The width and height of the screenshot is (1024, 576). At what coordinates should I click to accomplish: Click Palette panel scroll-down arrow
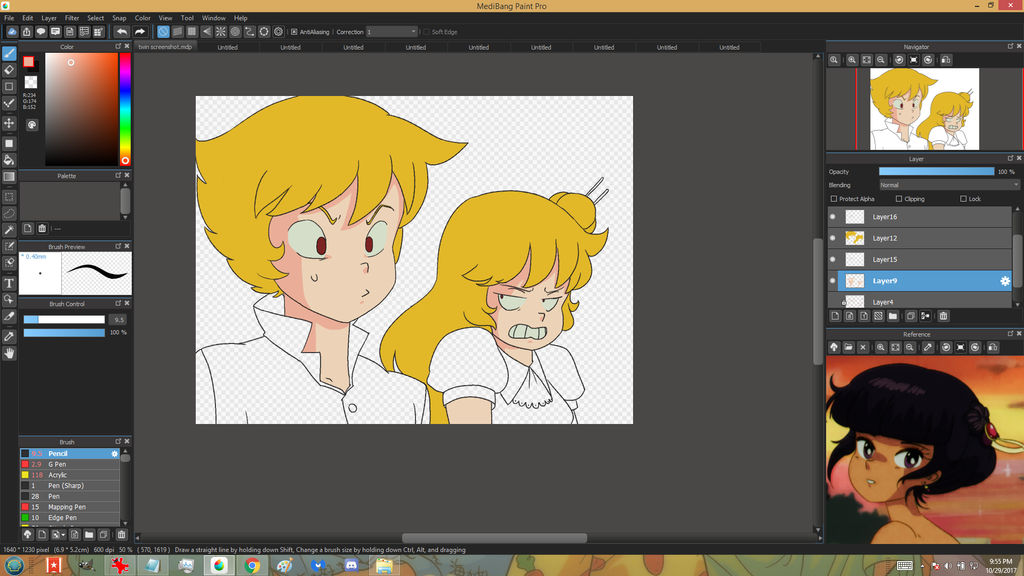(125, 217)
